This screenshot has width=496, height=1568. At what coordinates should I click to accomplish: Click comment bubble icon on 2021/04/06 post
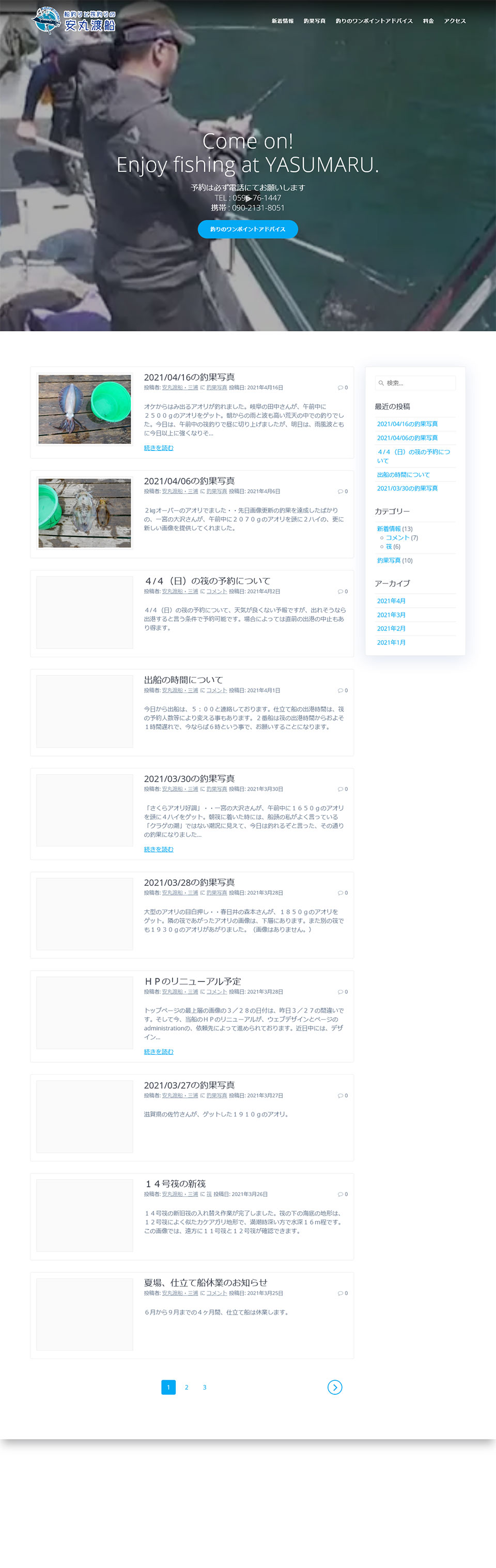[340, 491]
